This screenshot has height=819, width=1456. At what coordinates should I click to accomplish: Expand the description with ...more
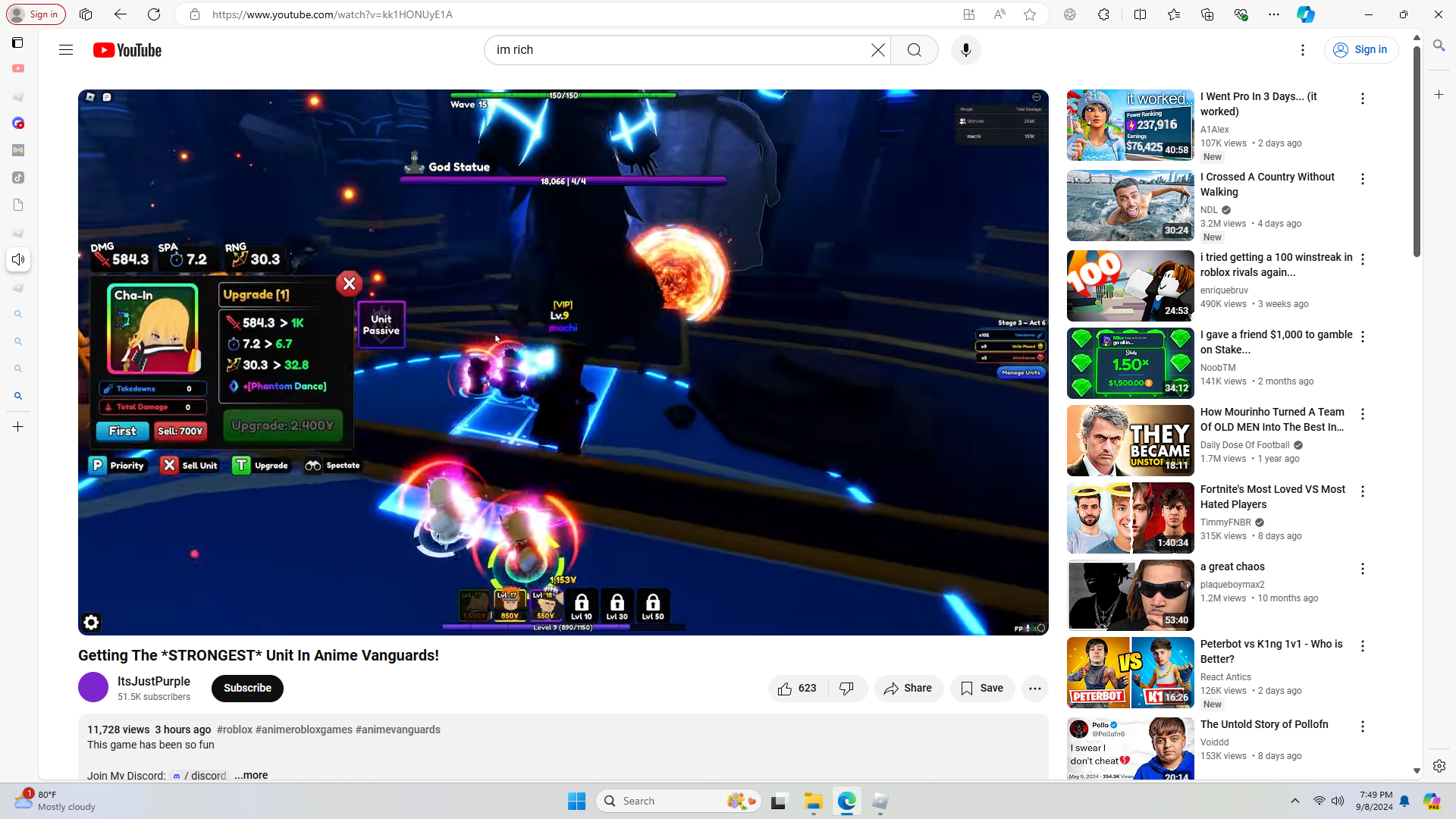(251, 775)
